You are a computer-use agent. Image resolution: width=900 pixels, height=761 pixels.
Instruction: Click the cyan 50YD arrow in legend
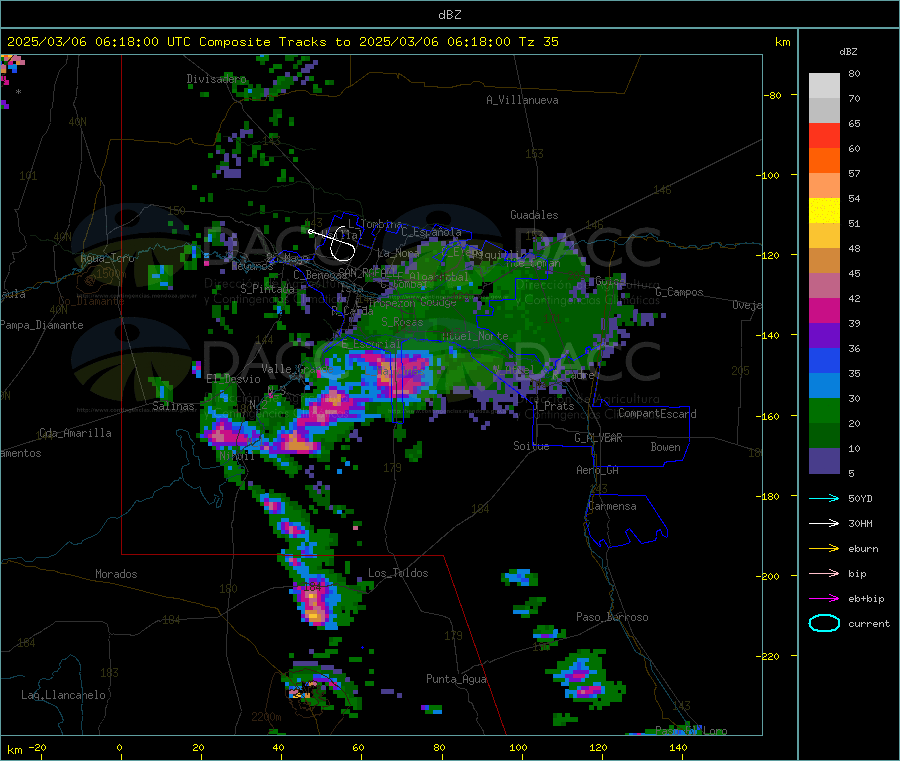point(824,498)
